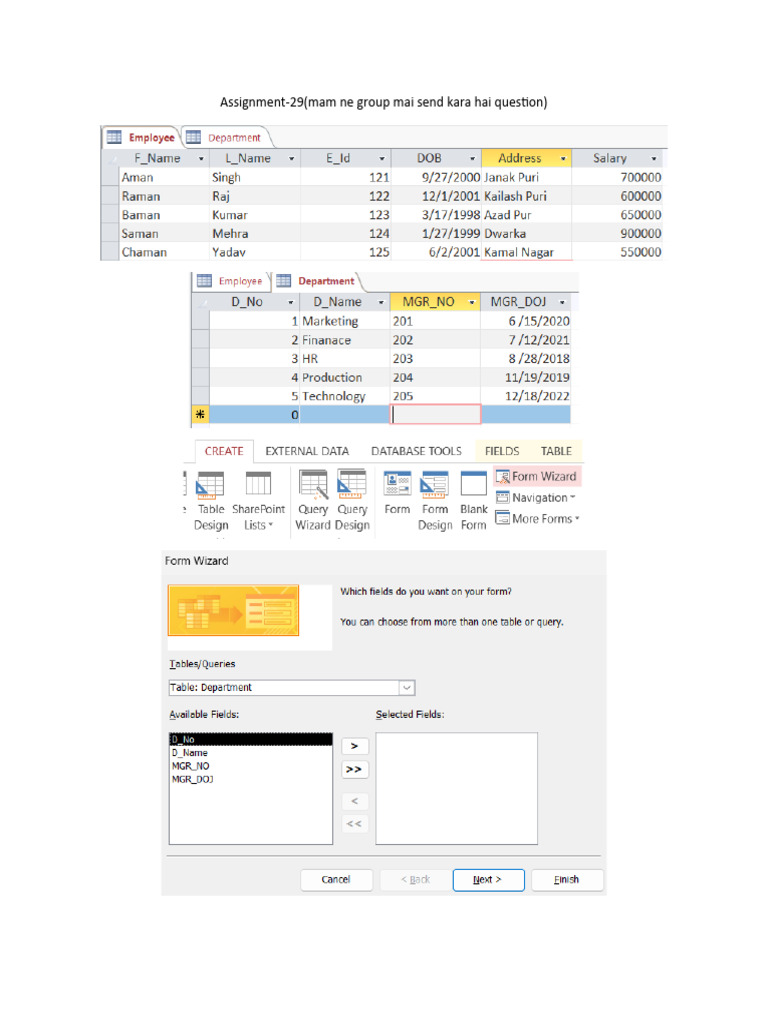
Task: Remove field with < button
Action: pos(355,801)
